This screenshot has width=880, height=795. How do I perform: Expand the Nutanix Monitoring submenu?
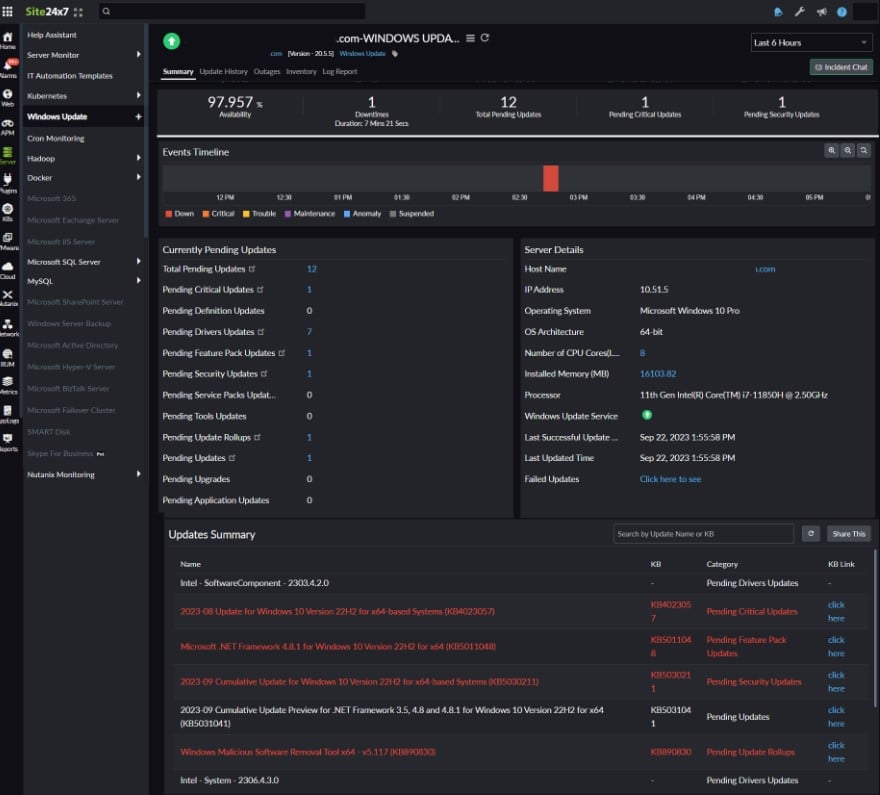[x=138, y=474]
